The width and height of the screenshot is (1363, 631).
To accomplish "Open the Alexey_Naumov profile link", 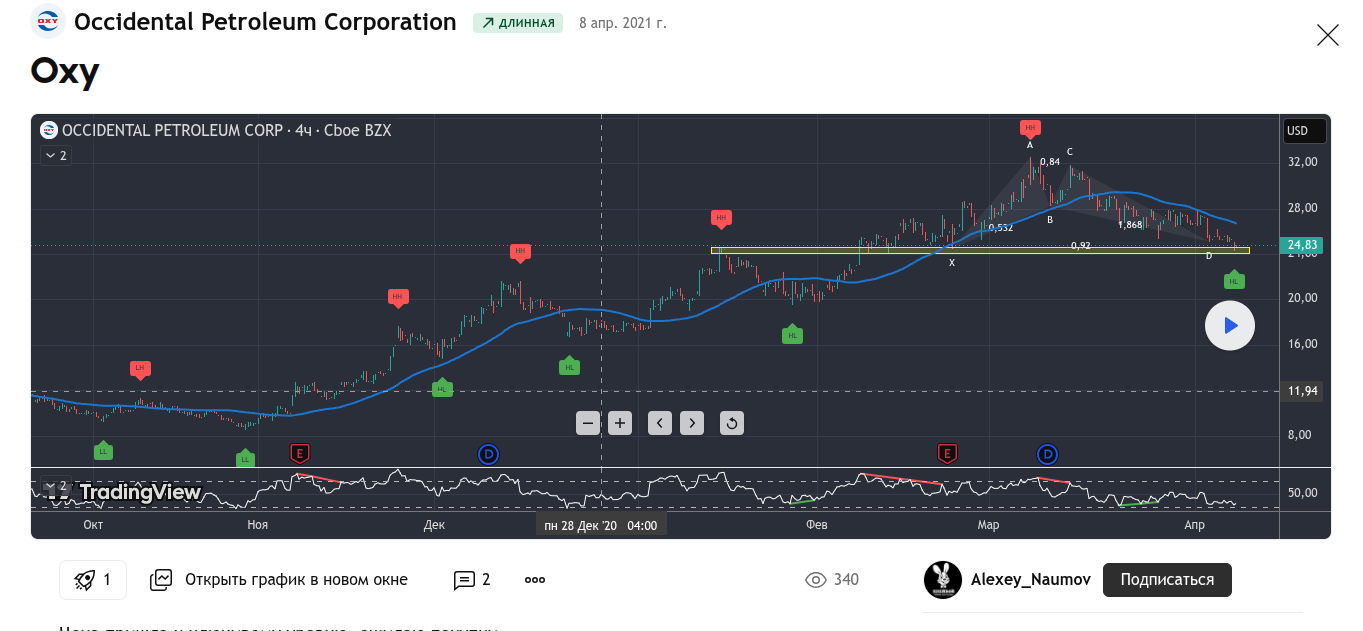I will (1031, 580).
